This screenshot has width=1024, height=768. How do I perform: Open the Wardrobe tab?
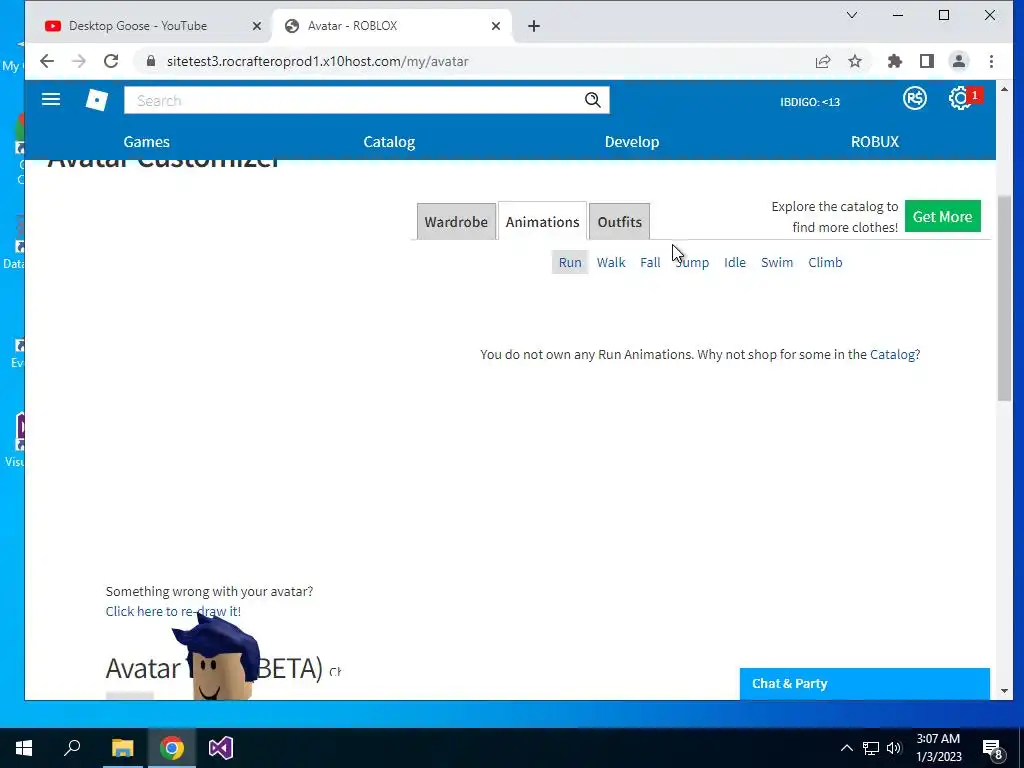(456, 222)
